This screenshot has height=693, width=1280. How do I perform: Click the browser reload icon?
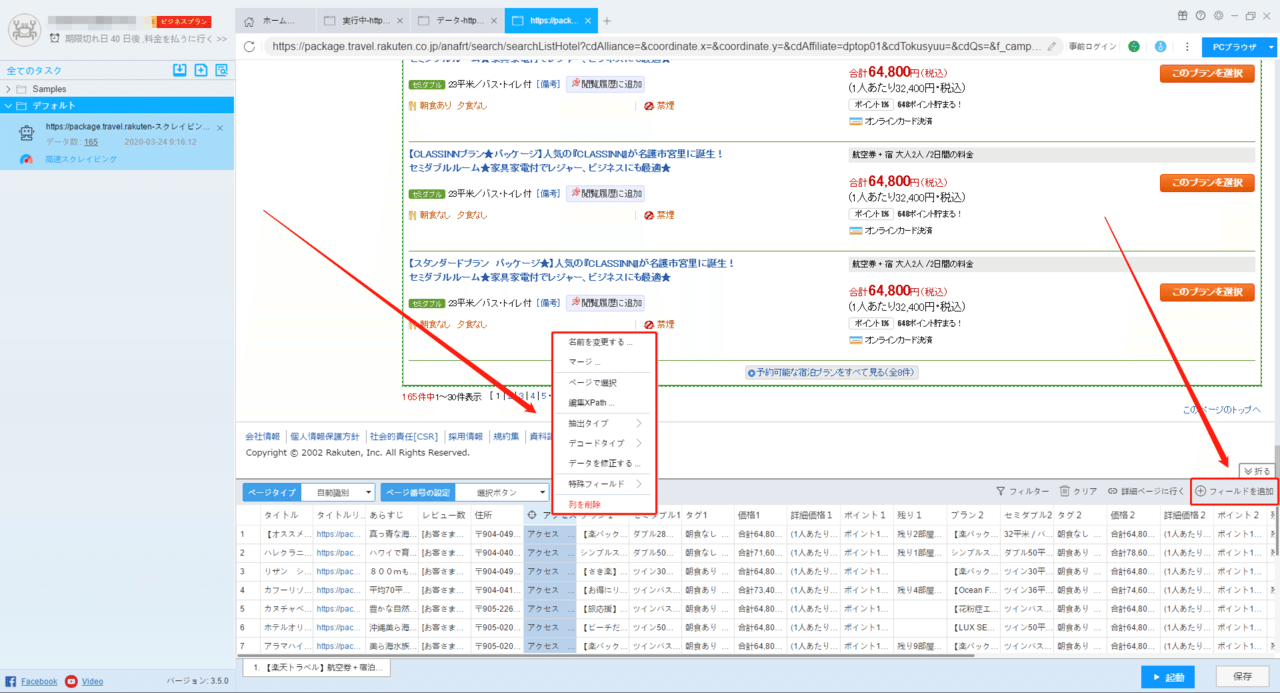click(x=250, y=46)
